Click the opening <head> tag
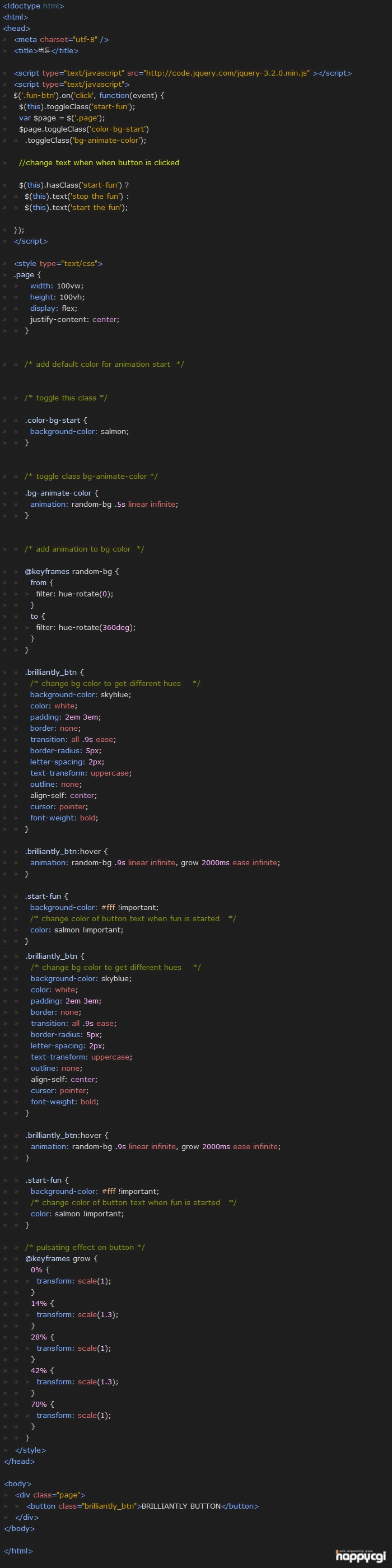392x1568 pixels. [16, 29]
